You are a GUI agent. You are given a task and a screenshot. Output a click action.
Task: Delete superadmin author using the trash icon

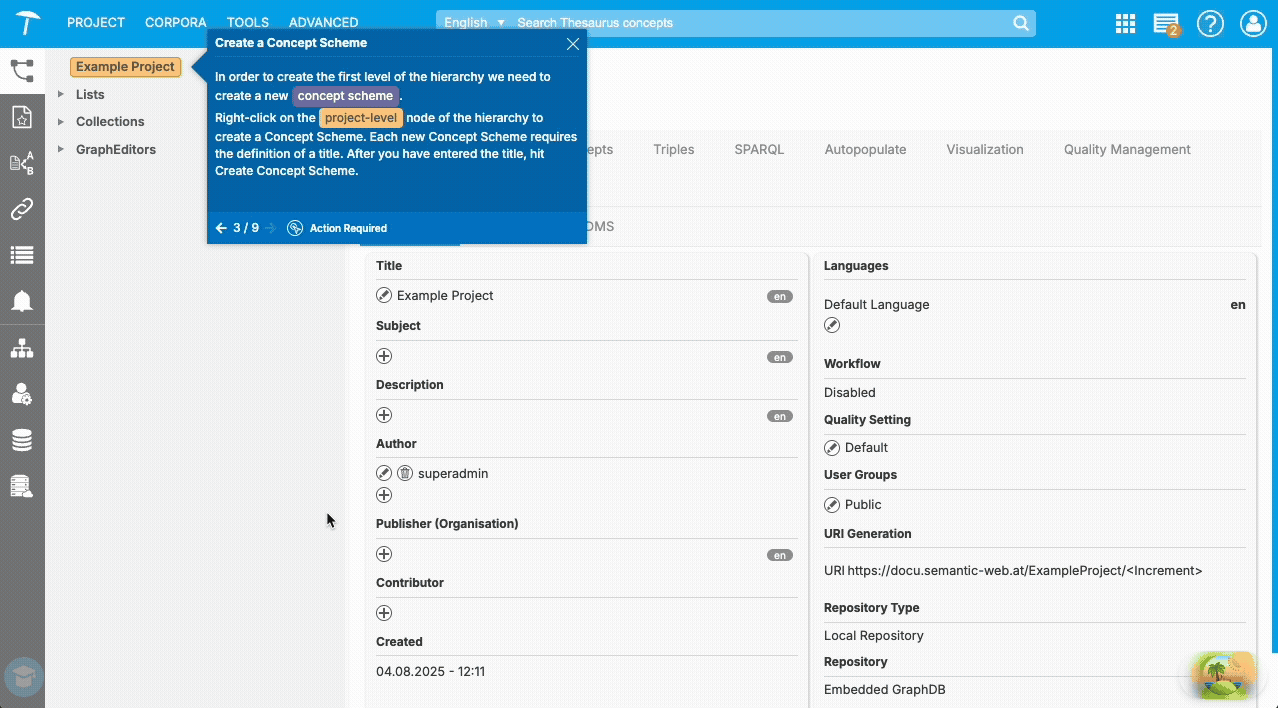[404, 472]
